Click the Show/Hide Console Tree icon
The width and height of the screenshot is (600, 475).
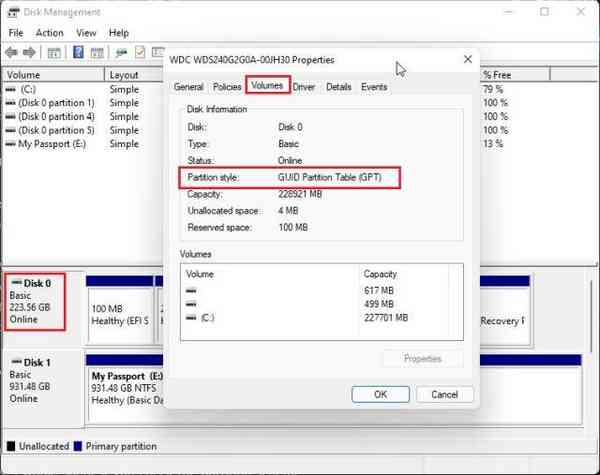coord(54,52)
